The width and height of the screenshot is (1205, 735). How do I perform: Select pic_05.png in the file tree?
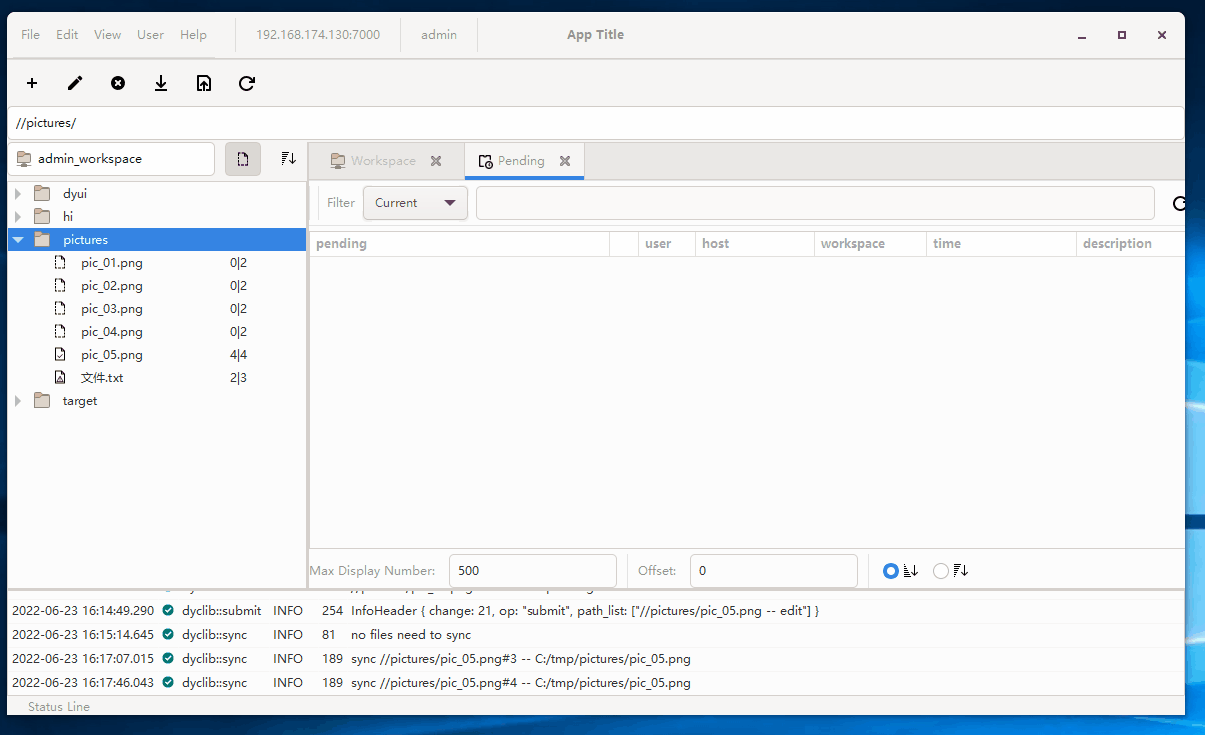point(111,355)
